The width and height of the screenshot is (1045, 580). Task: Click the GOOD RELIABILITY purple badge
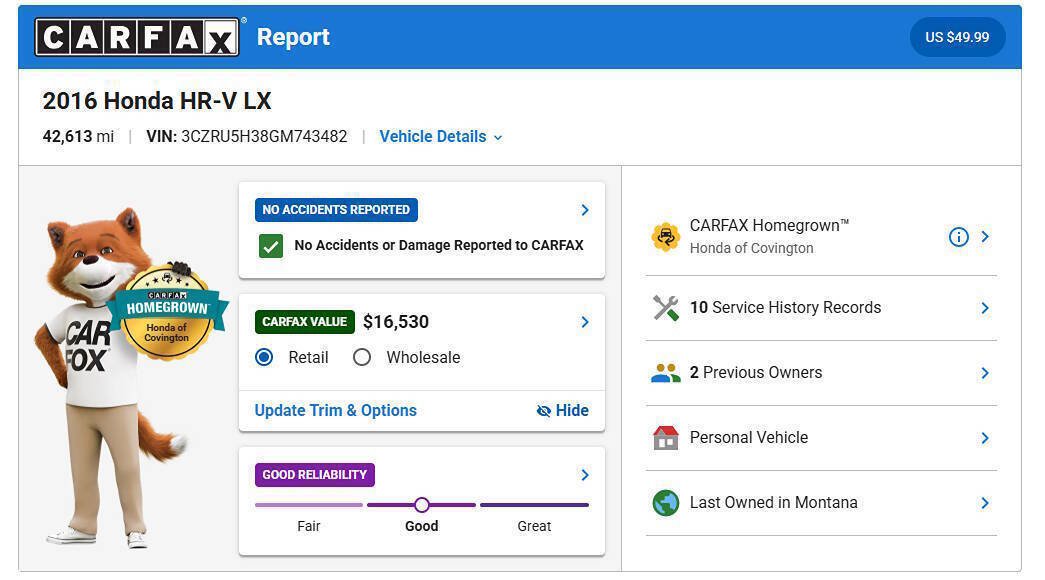click(315, 475)
